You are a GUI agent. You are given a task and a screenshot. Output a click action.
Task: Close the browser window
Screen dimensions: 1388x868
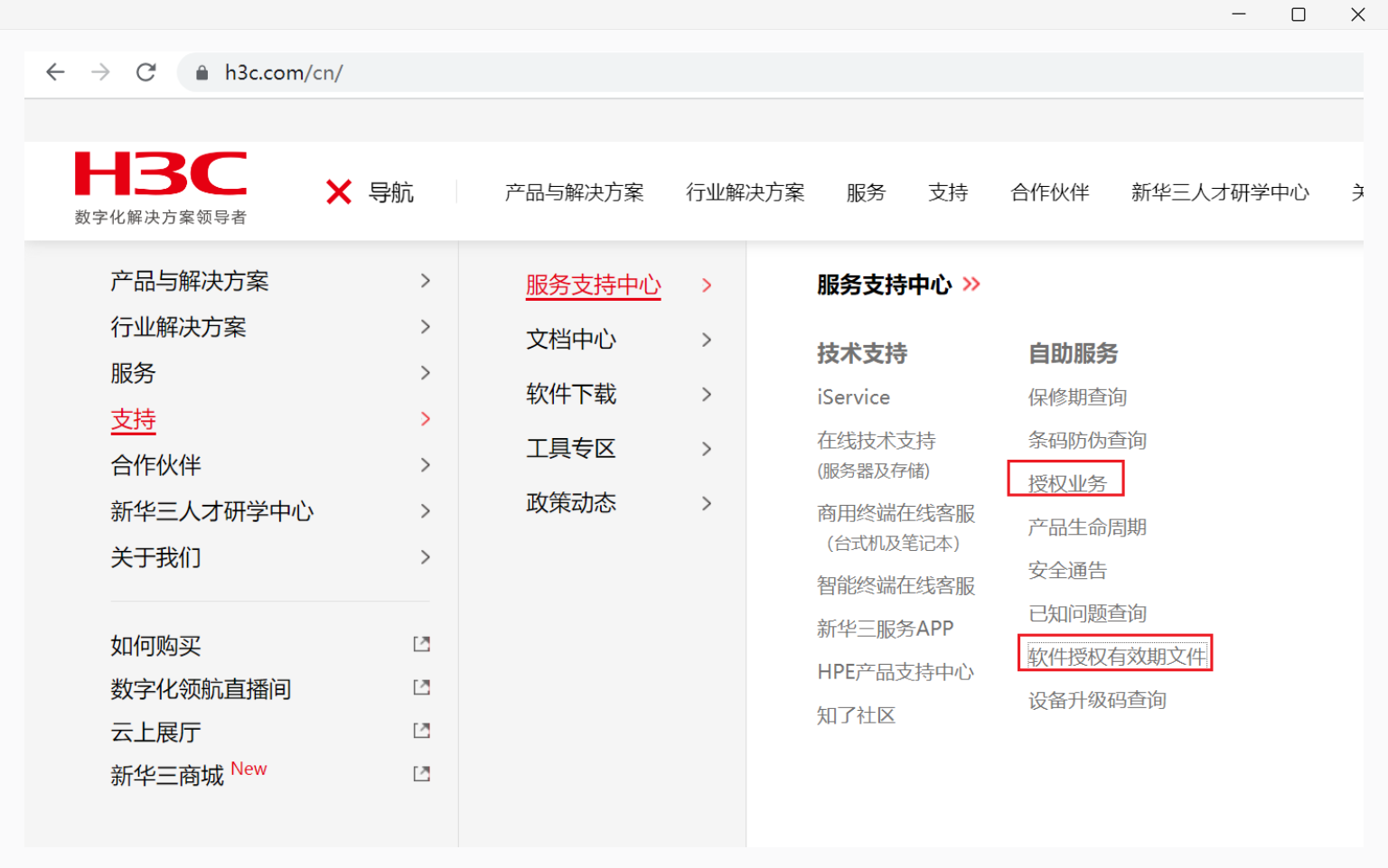[x=1358, y=14]
